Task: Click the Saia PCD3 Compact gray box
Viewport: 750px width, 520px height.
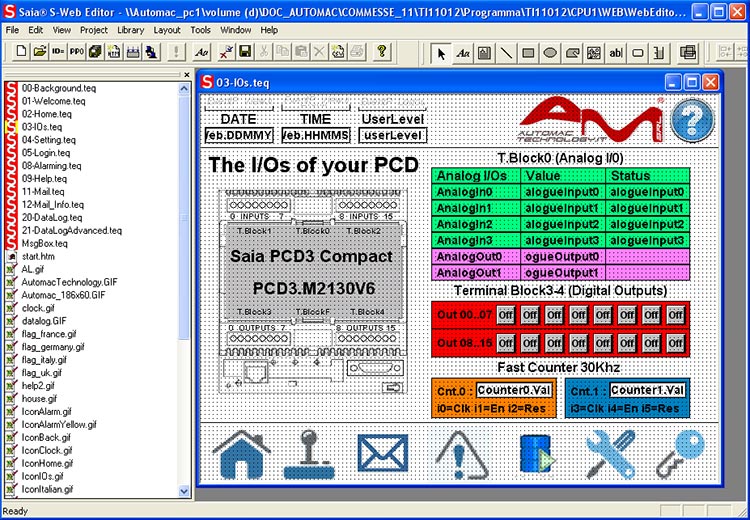Action: click(x=313, y=271)
